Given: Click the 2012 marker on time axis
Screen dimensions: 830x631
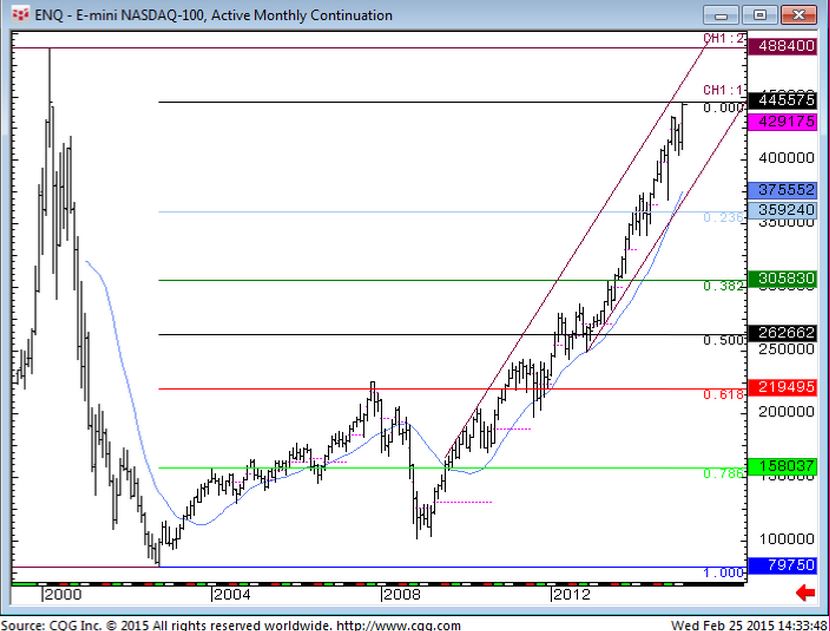Looking at the screenshot, I should [x=570, y=595].
